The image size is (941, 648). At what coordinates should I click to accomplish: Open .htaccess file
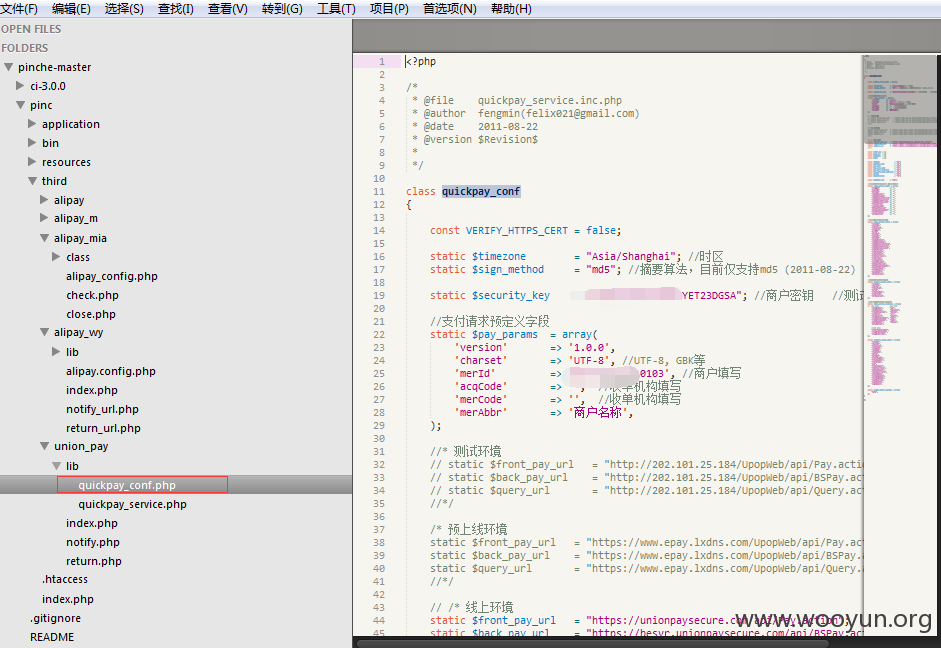coord(65,580)
